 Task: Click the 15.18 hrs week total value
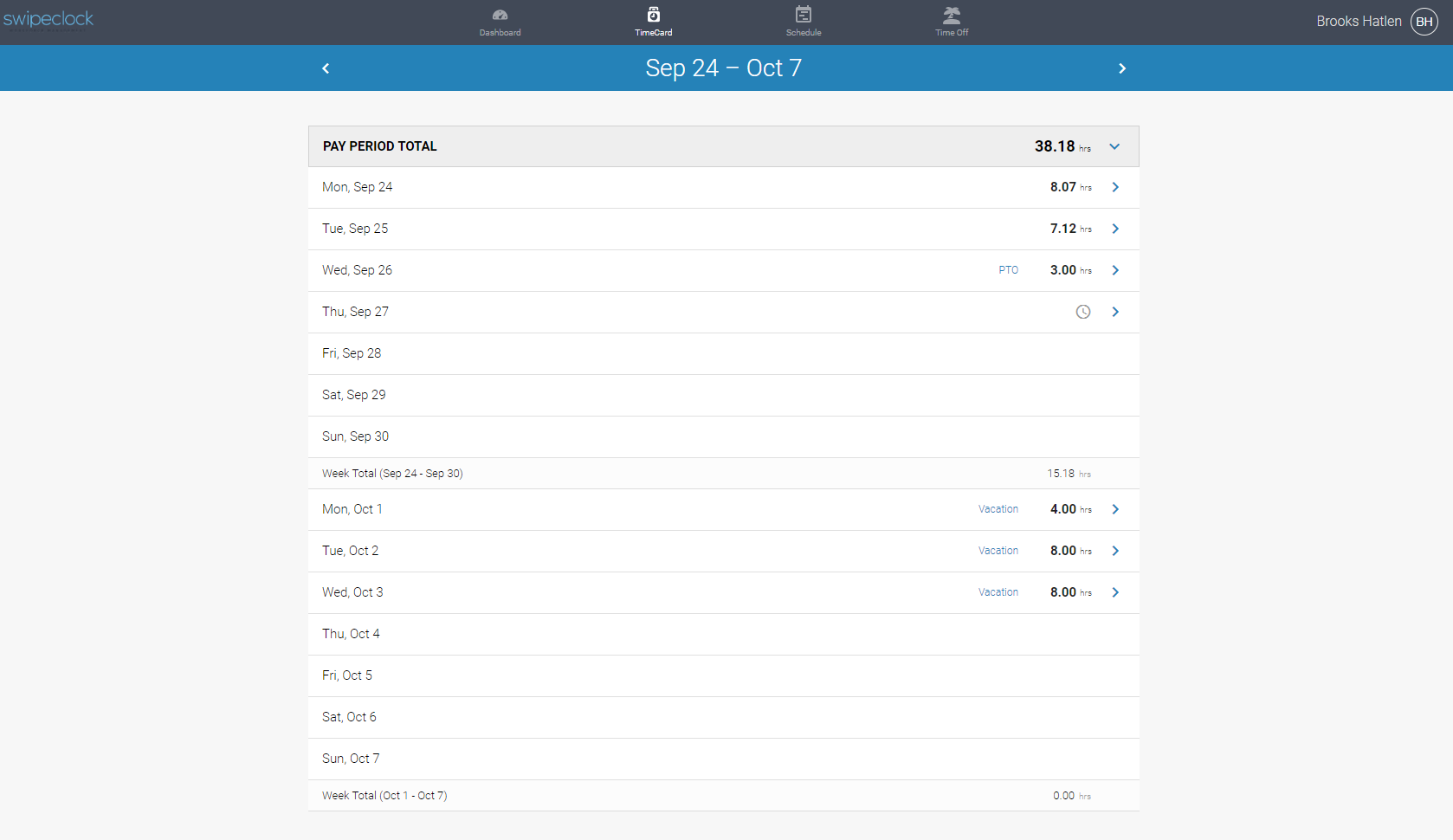click(1069, 474)
